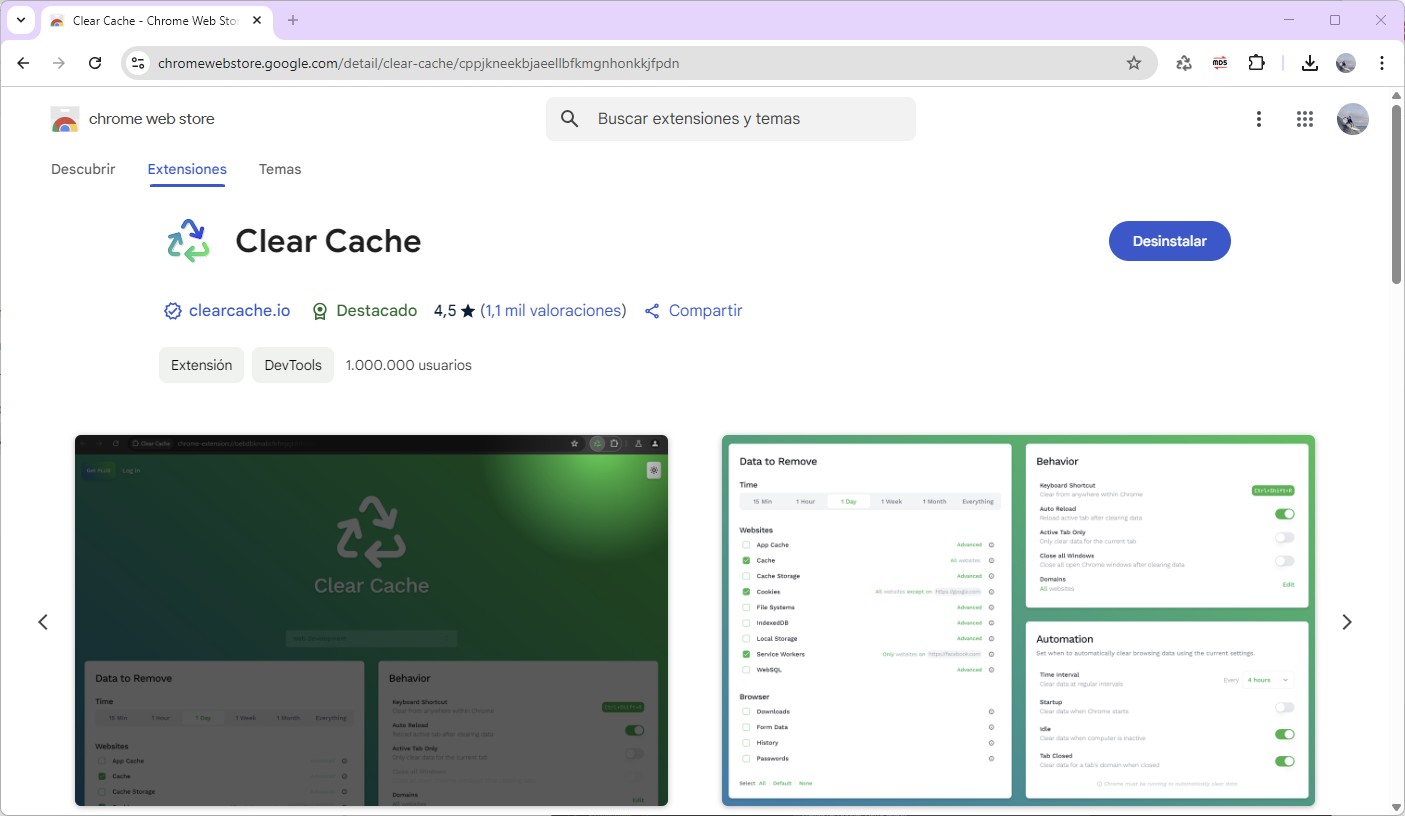Click the Destacado label
This screenshot has height=816, width=1405.
[x=377, y=311]
